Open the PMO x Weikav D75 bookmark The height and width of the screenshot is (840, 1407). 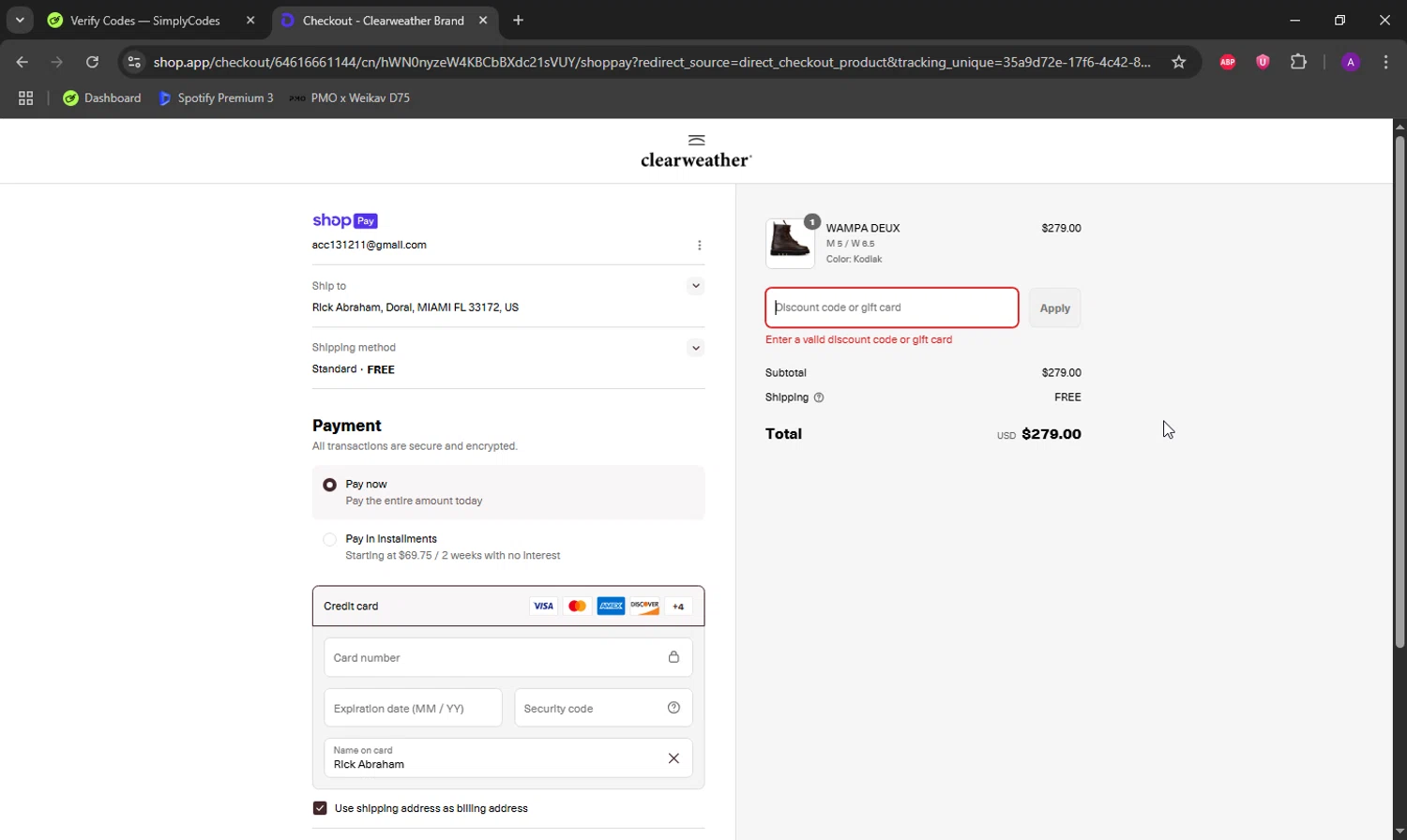350,97
